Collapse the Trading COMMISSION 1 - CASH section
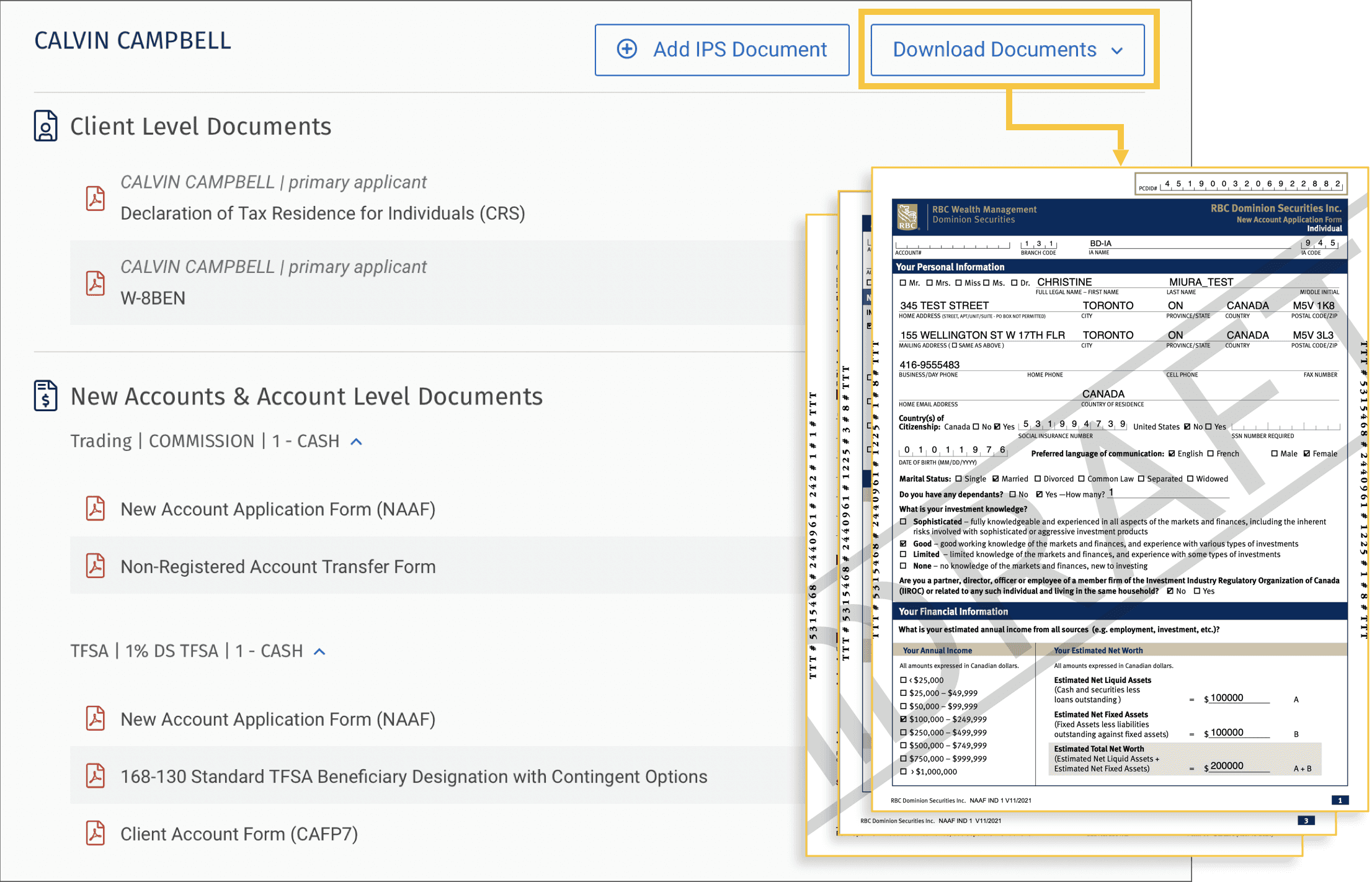1372x882 pixels. tap(356, 442)
